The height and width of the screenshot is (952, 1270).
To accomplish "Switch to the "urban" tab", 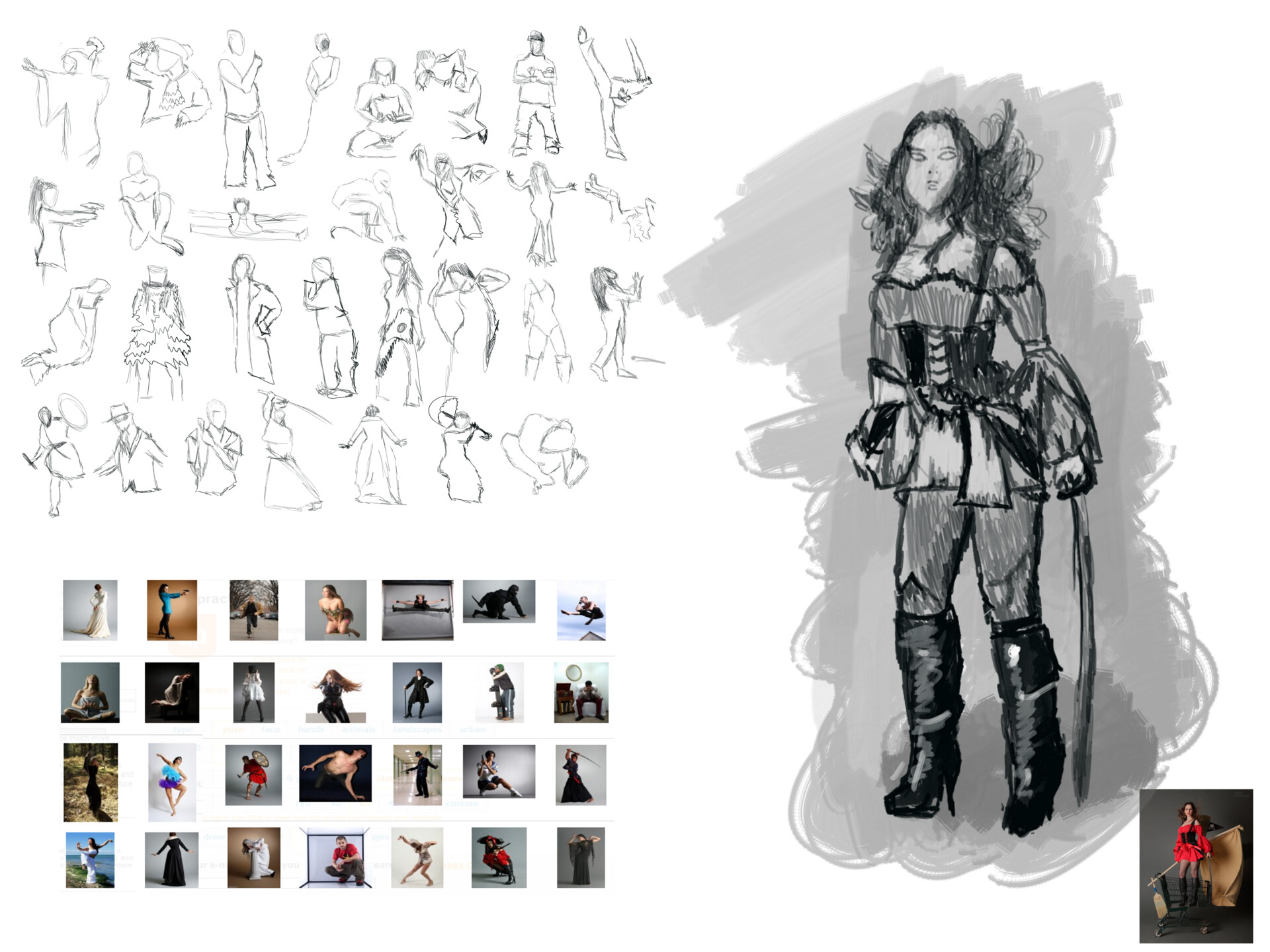I will tap(474, 729).
